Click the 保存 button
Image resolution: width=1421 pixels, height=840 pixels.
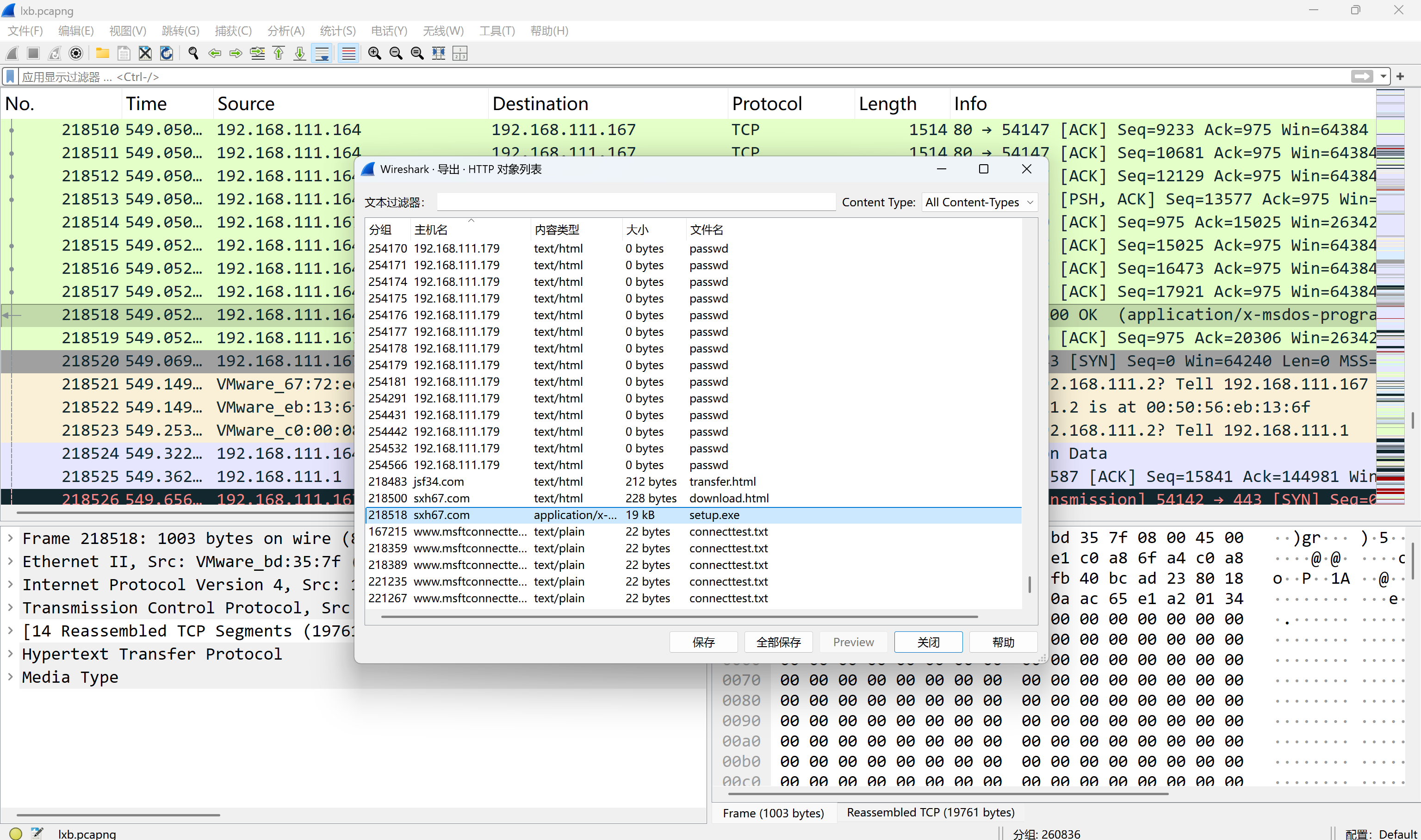click(x=703, y=642)
